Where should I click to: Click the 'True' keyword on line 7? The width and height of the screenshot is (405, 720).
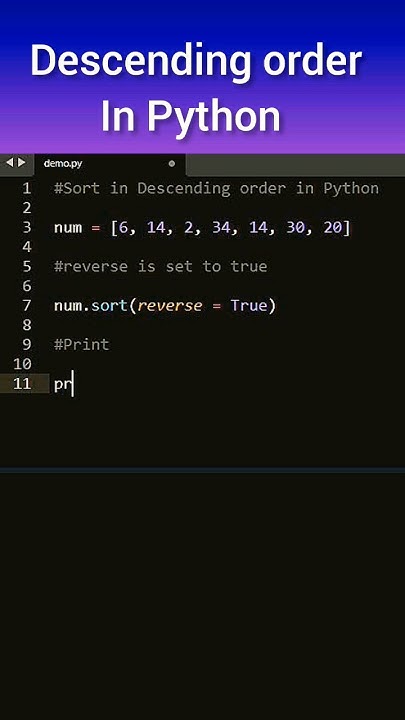[x=249, y=305]
